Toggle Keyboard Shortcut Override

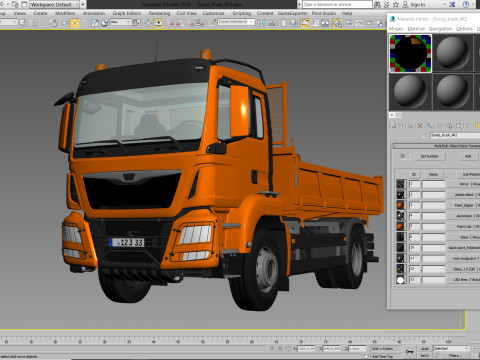point(159,23)
